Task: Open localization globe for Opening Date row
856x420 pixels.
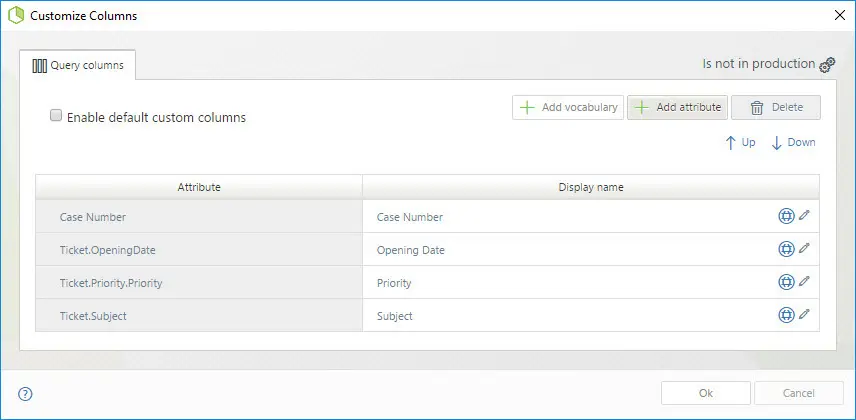Action: point(786,249)
